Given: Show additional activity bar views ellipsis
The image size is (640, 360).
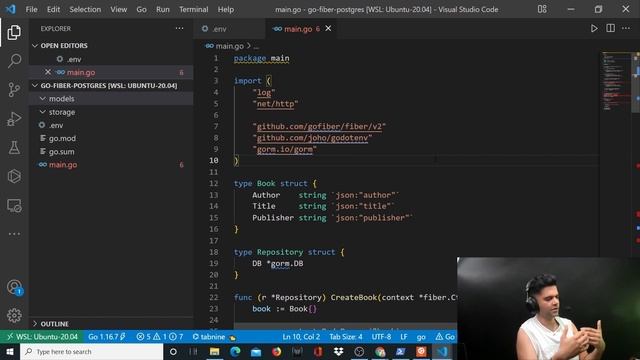Looking at the screenshot, I should pyautogui.click(x=14, y=234).
